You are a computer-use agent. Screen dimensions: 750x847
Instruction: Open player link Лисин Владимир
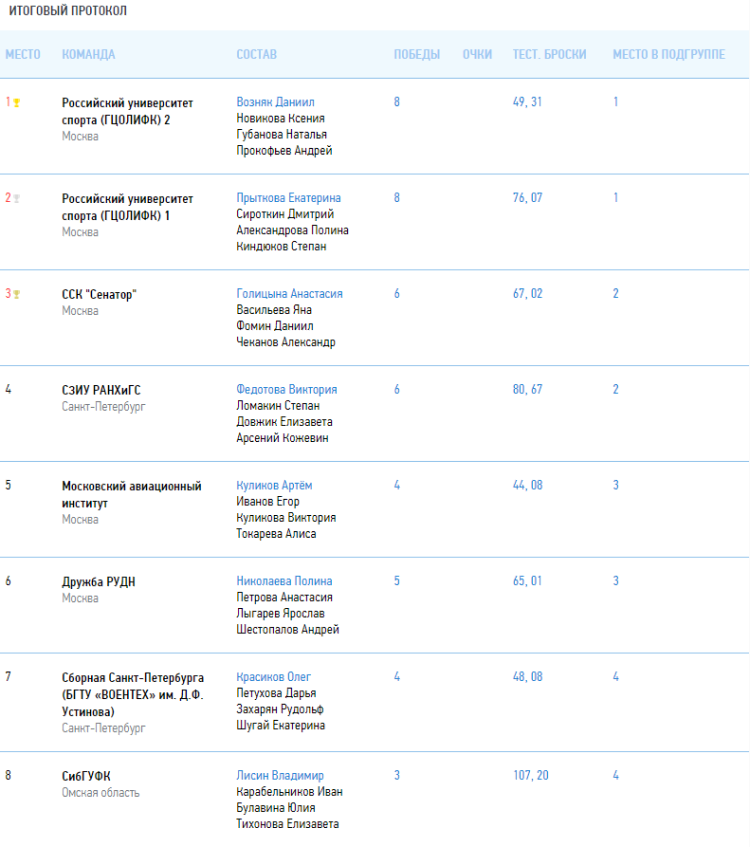click(280, 775)
